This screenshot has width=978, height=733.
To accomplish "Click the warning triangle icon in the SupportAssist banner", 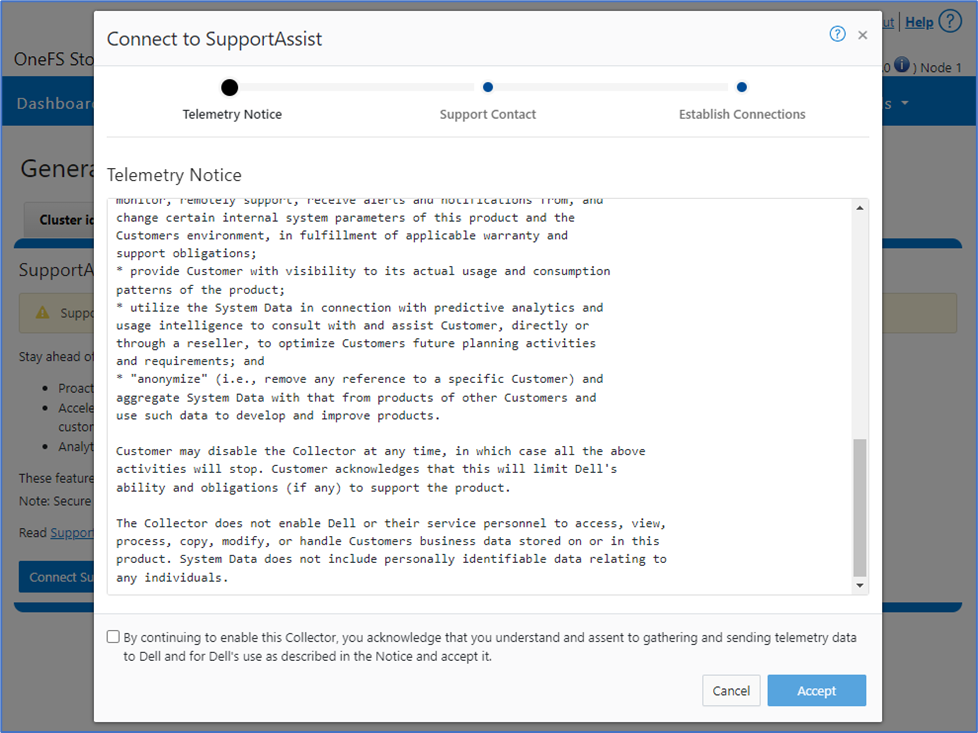I will point(42,313).
